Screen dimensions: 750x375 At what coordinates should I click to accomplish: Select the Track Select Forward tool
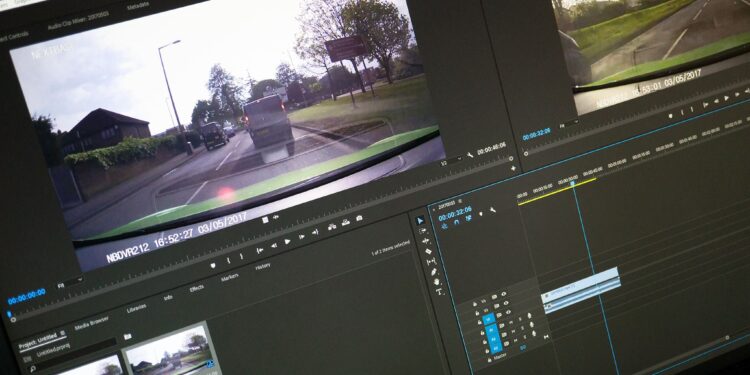pyautogui.click(x=423, y=231)
